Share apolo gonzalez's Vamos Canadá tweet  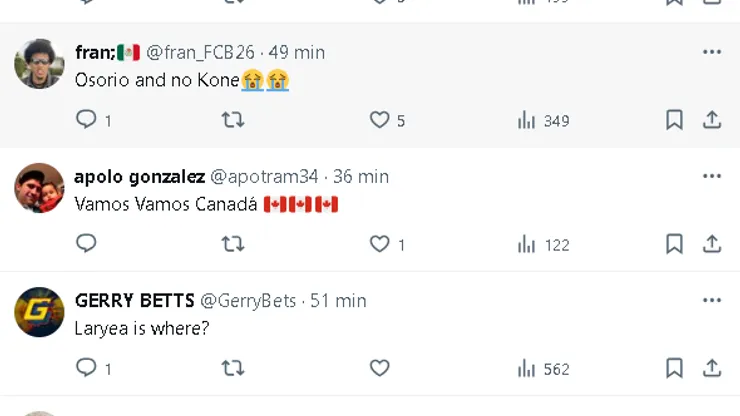point(712,244)
